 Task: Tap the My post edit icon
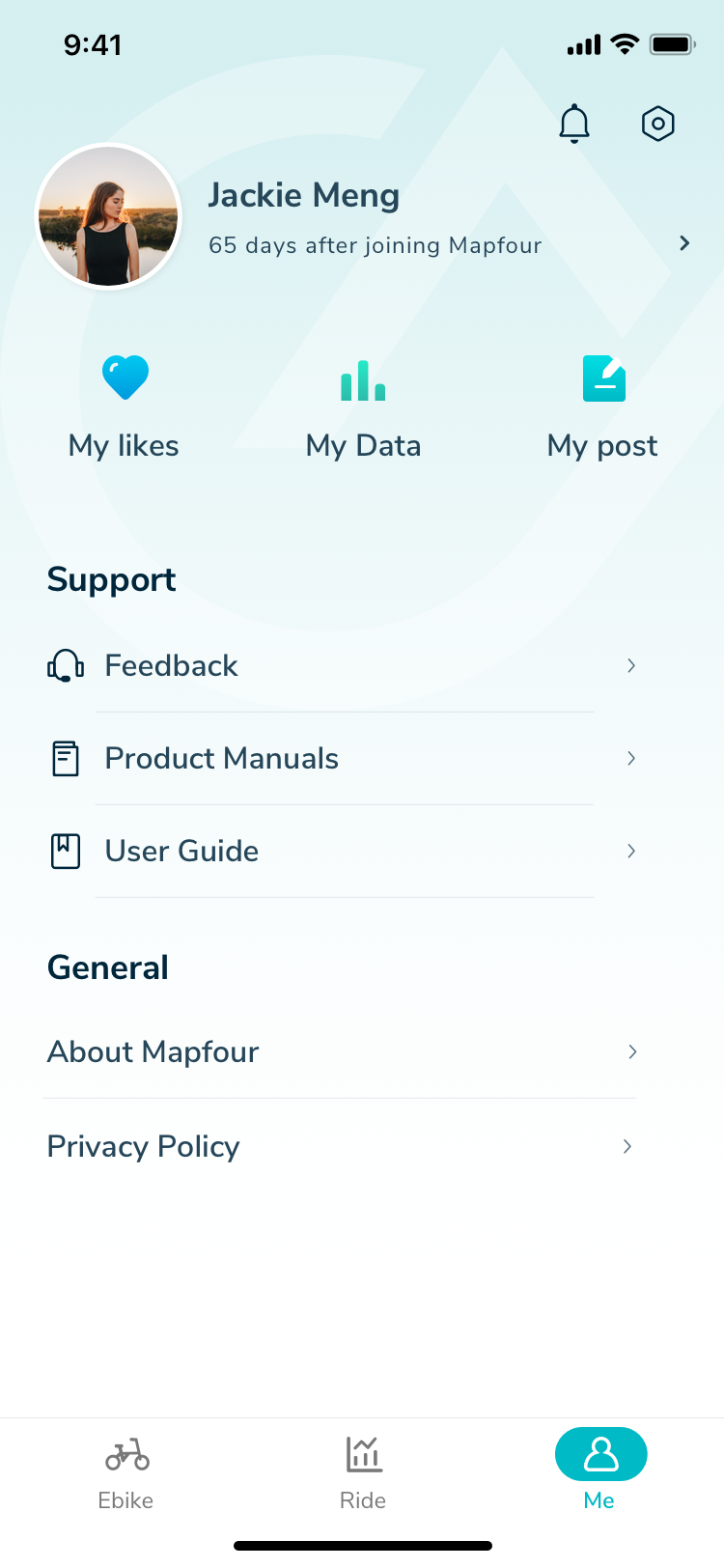[604, 378]
